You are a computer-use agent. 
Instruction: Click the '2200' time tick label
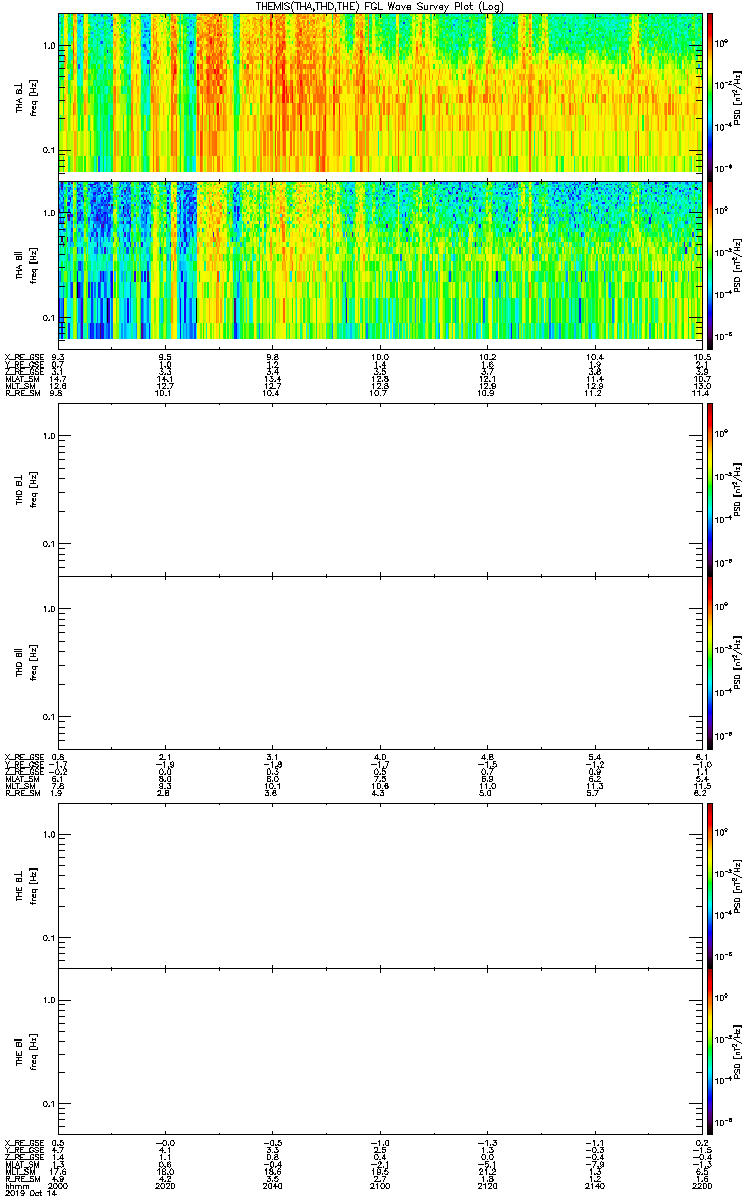[x=701, y=1185]
